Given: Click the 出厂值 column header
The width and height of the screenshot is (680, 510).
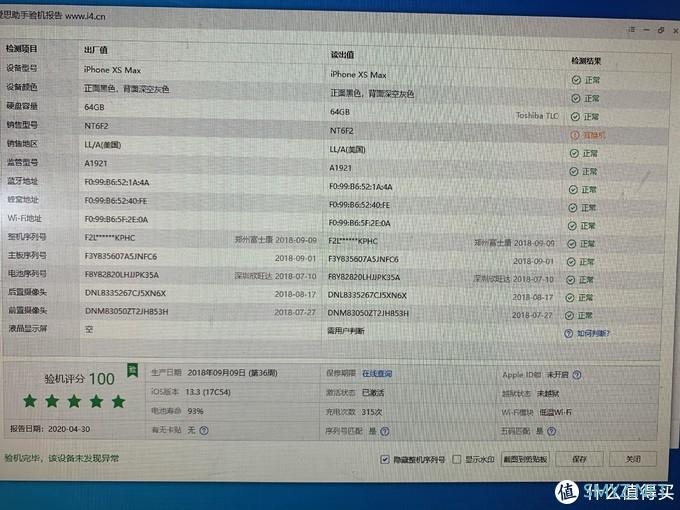Looking at the screenshot, I should (96, 50).
